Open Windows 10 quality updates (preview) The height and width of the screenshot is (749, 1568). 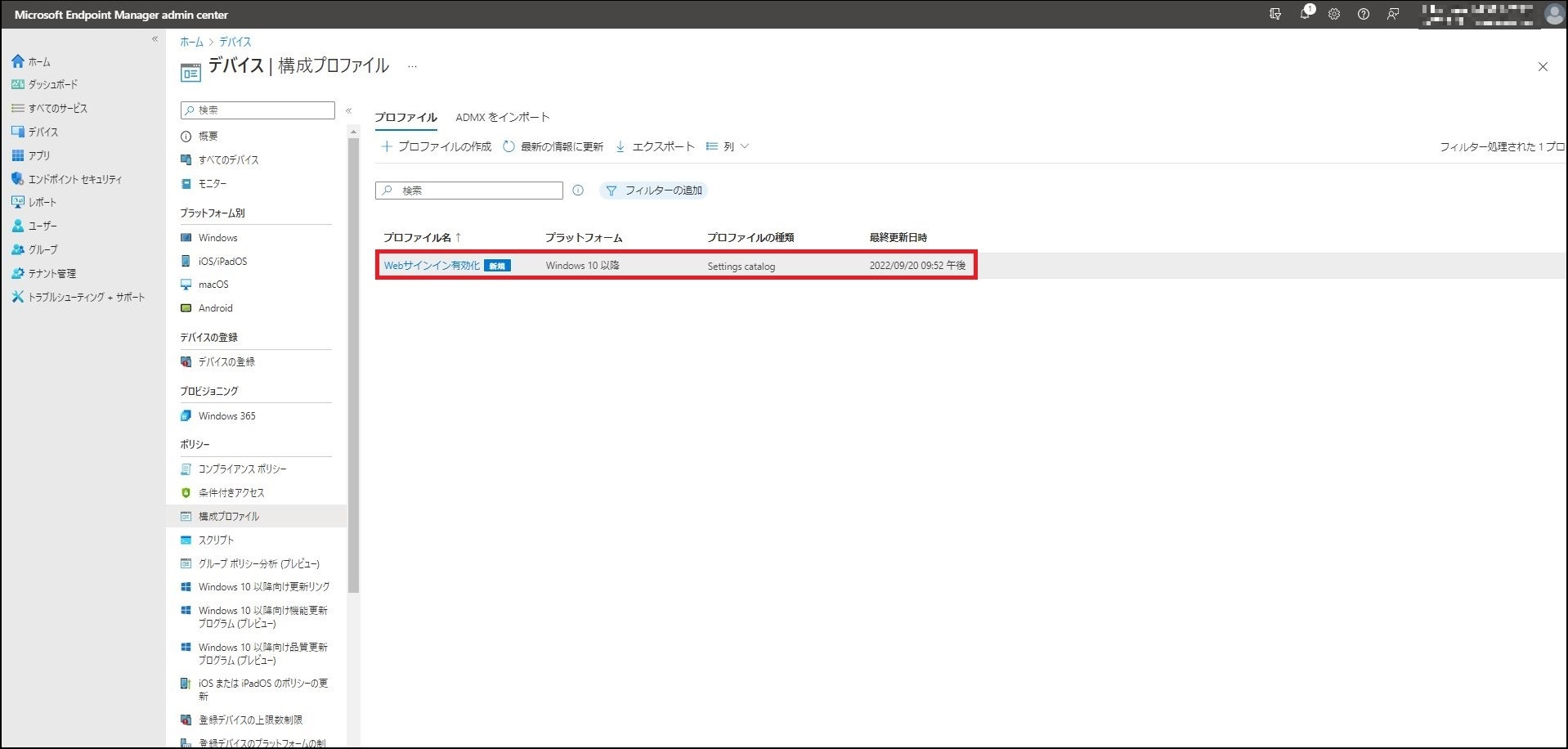coord(255,653)
